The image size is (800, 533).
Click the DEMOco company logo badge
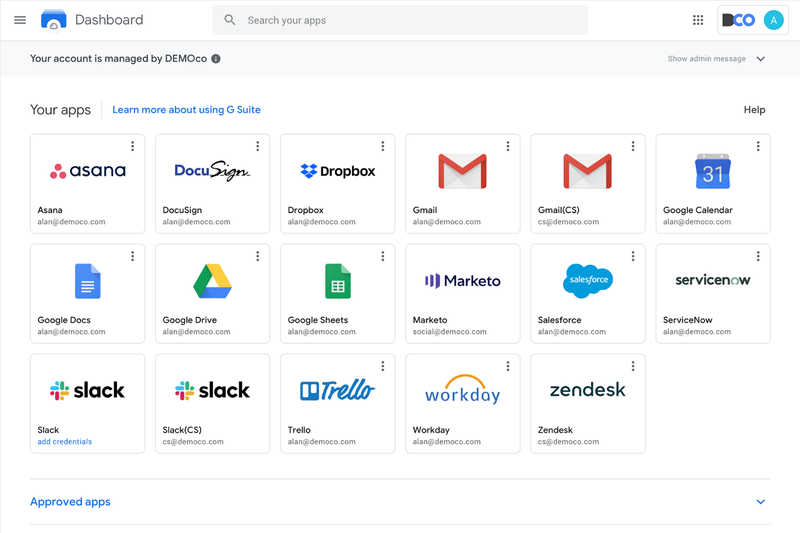739,20
